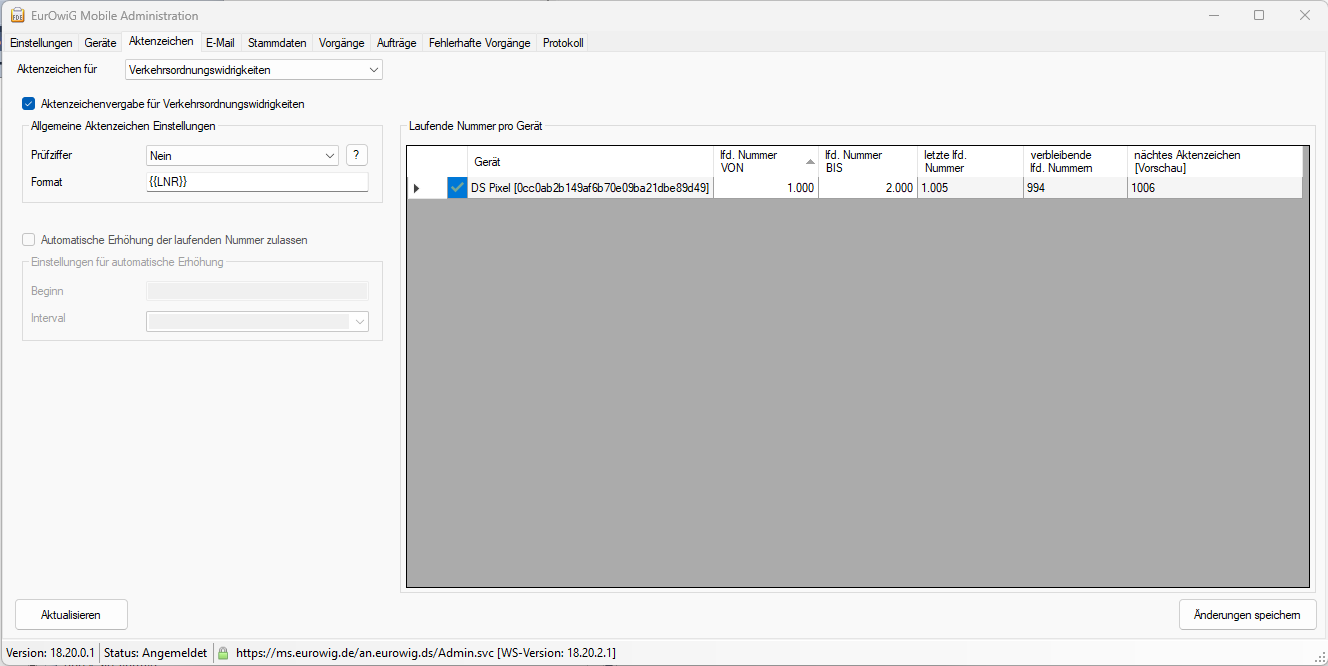
Task: Switch to the Stammdaten tab
Action: (277, 43)
